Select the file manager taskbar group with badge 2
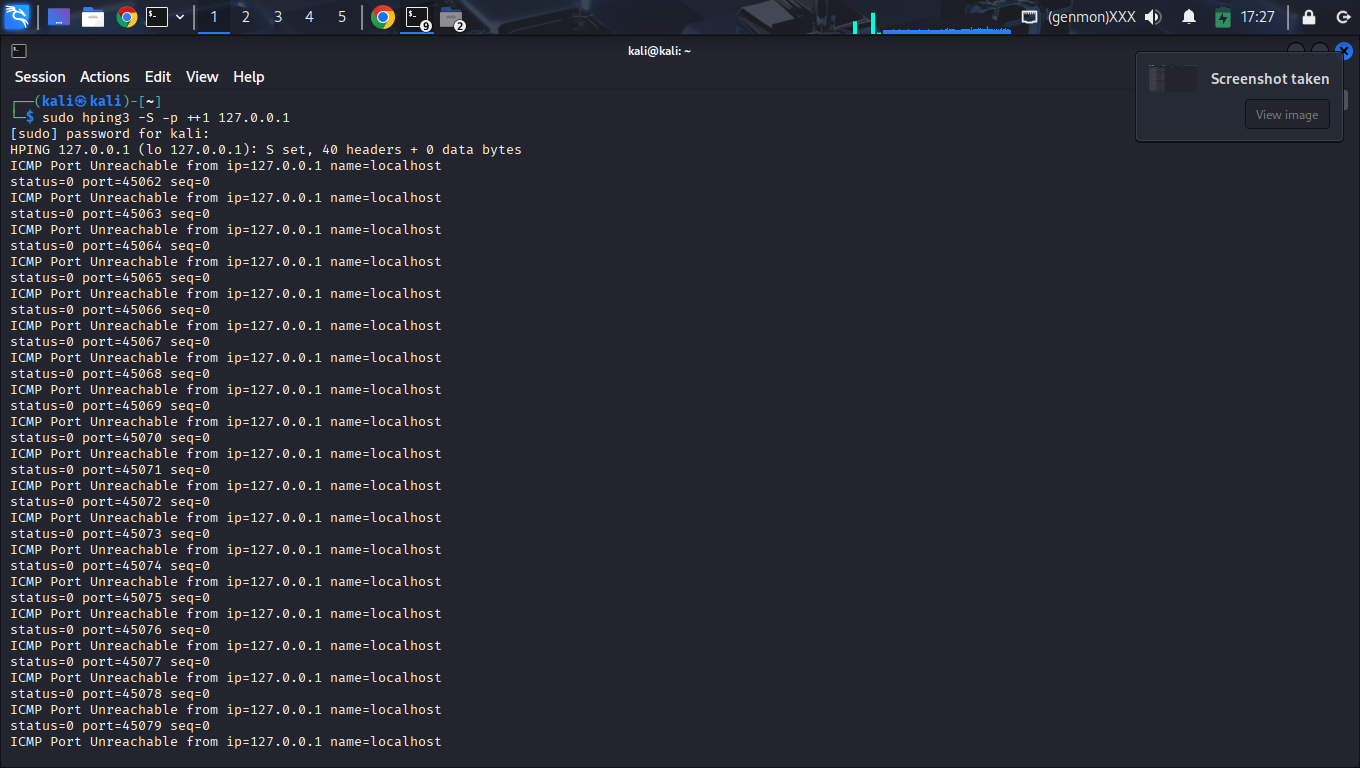The height and width of the screenshot is (768, 1360). point(451,17)
